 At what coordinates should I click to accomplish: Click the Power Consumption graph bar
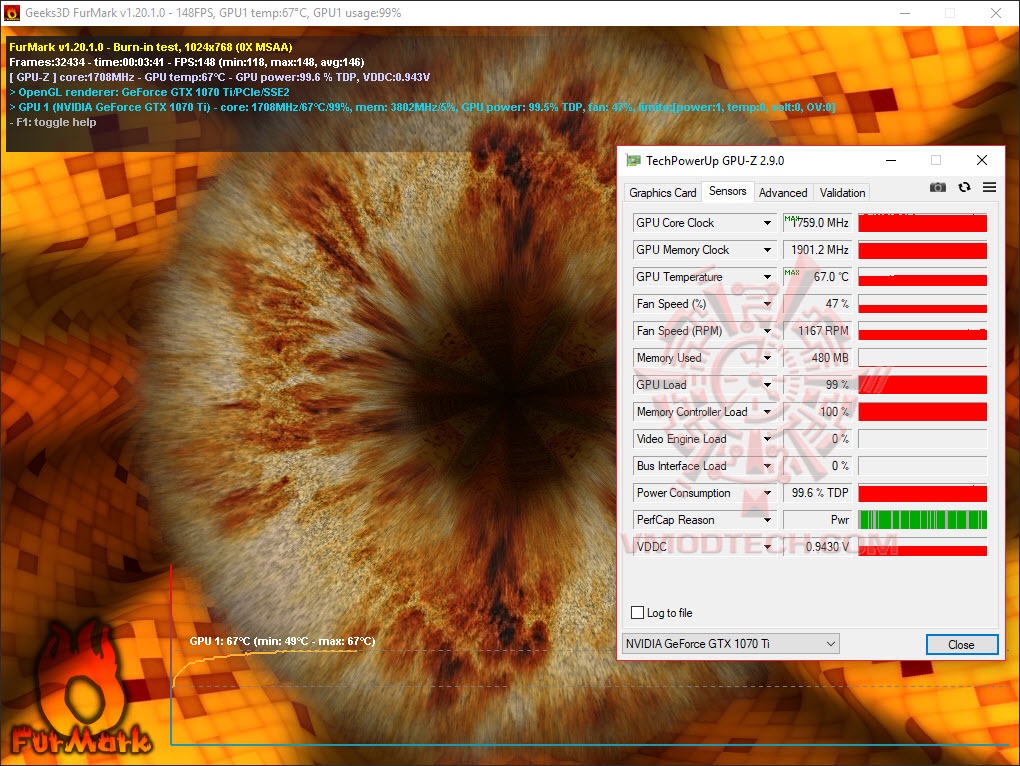pyautogui.click(x=922, y=493)
